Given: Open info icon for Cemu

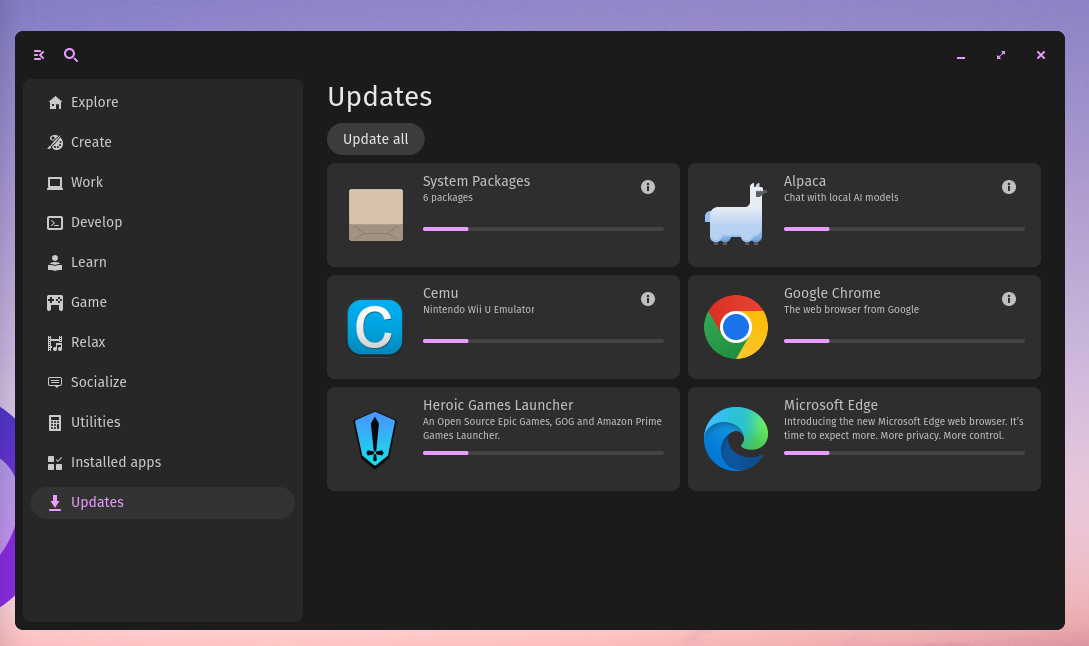Looking at the screenshot, I should tap(648, 299).
